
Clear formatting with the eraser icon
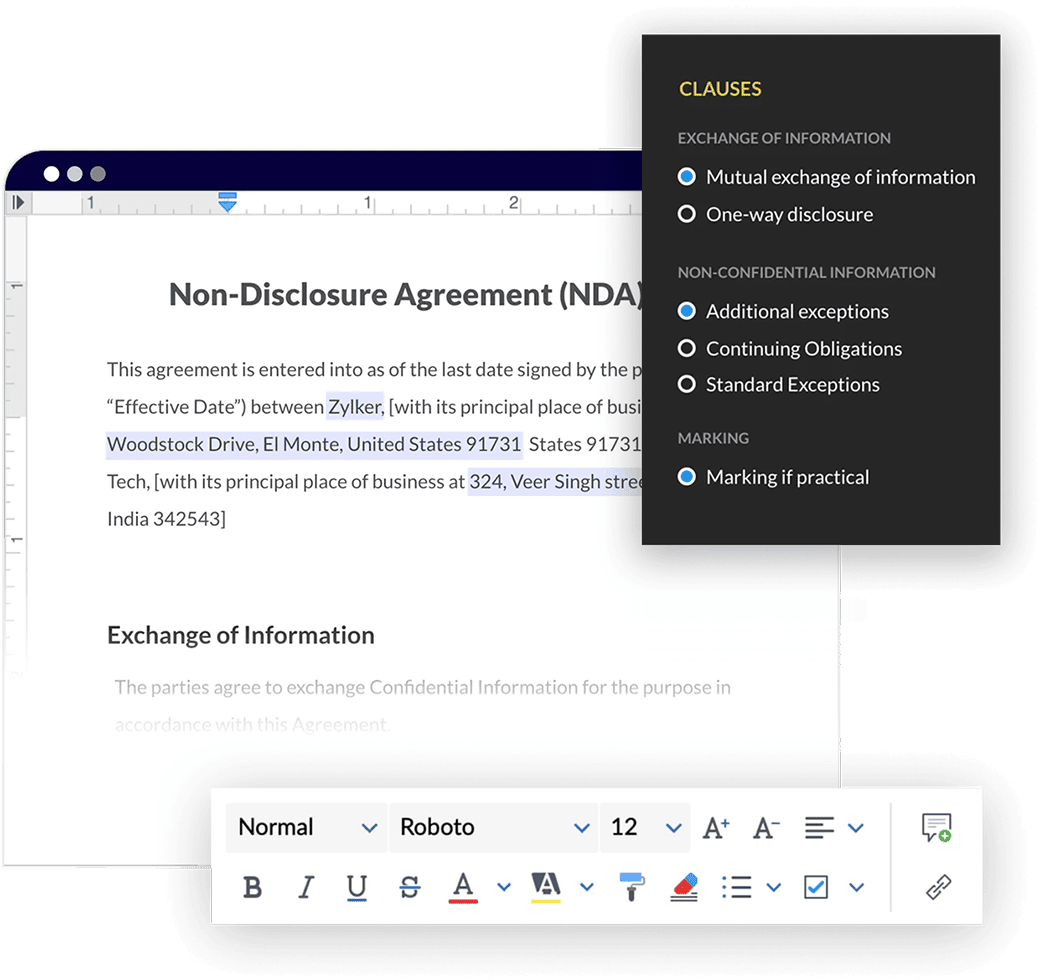coord(684,887)
